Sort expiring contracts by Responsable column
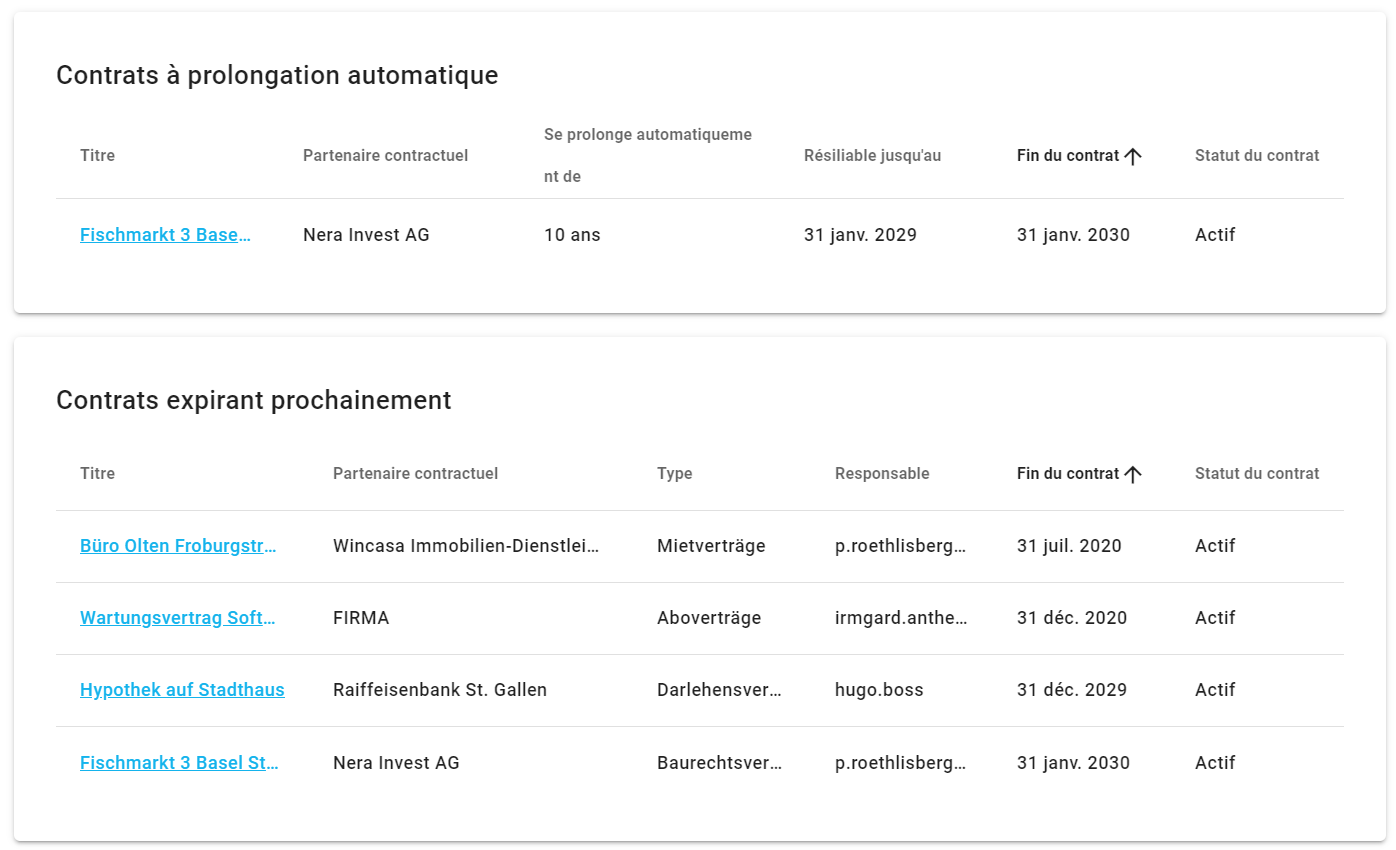The image size is (1396, 850). (x=882, y=474)
